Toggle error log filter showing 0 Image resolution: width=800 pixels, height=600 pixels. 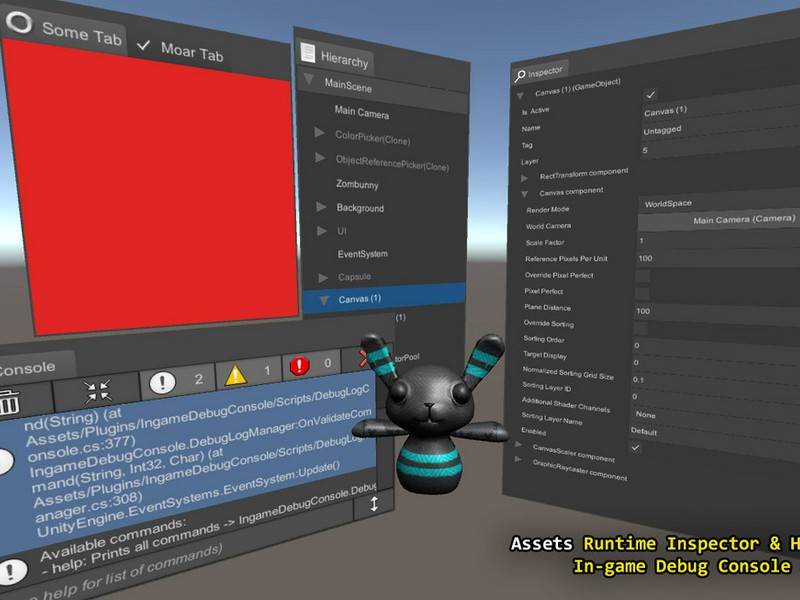click(x=311, y=365)
